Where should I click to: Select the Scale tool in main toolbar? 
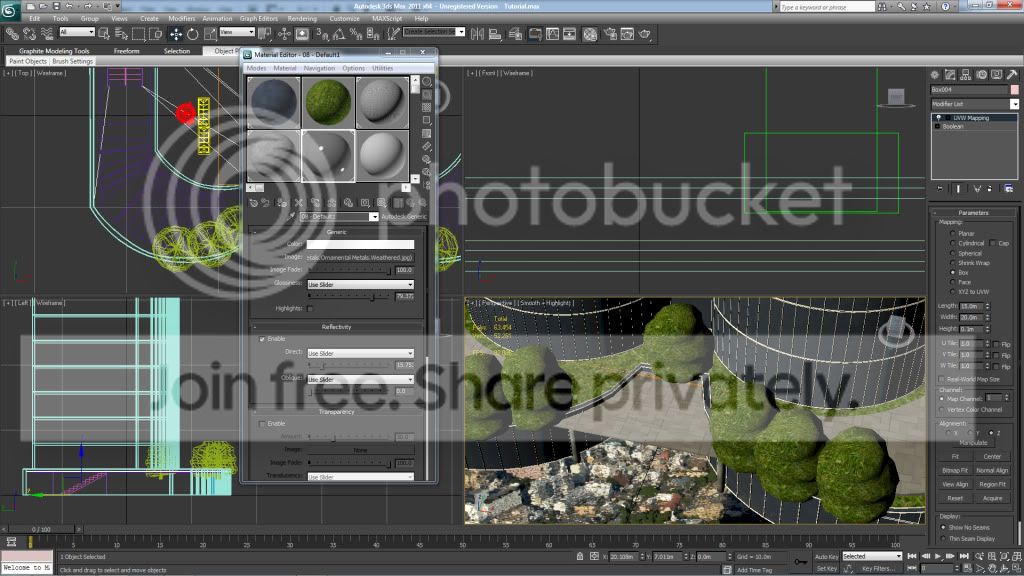(x=210, y=33)
